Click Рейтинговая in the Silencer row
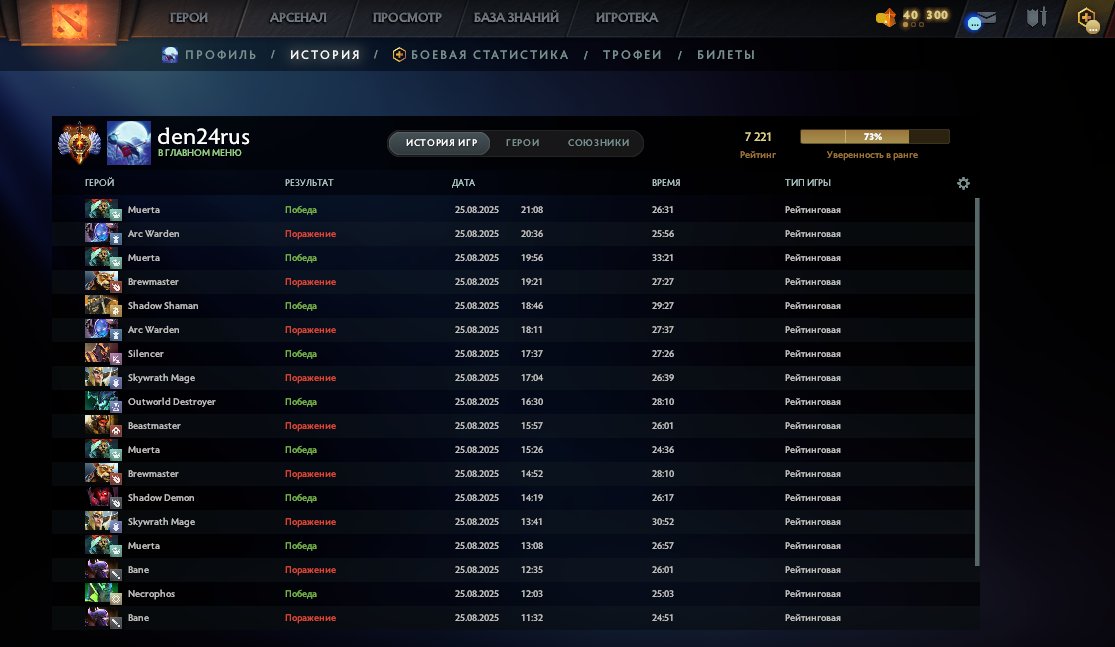 coord(812,354)
